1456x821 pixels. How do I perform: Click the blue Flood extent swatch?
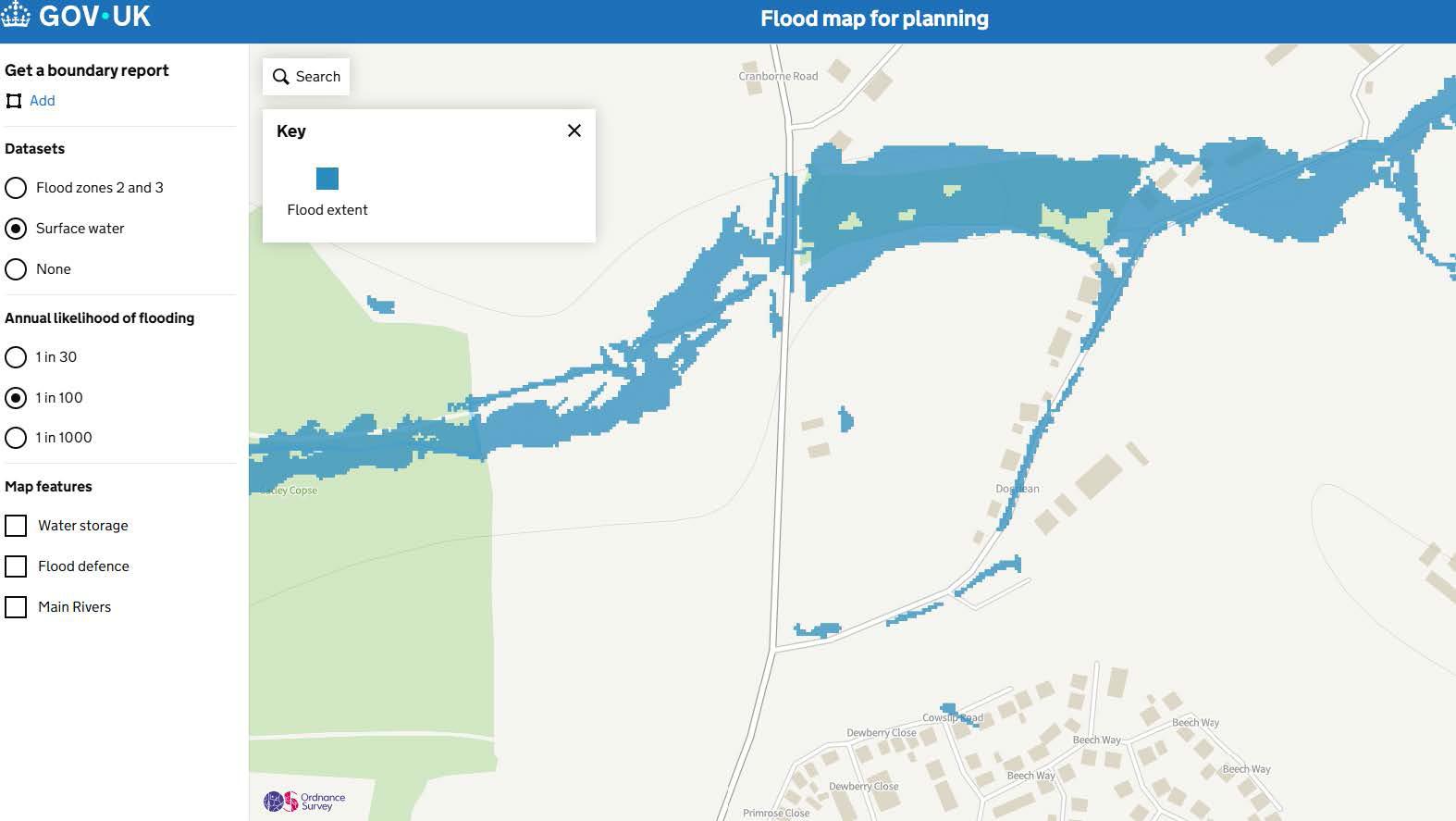(x=327, y=179)
